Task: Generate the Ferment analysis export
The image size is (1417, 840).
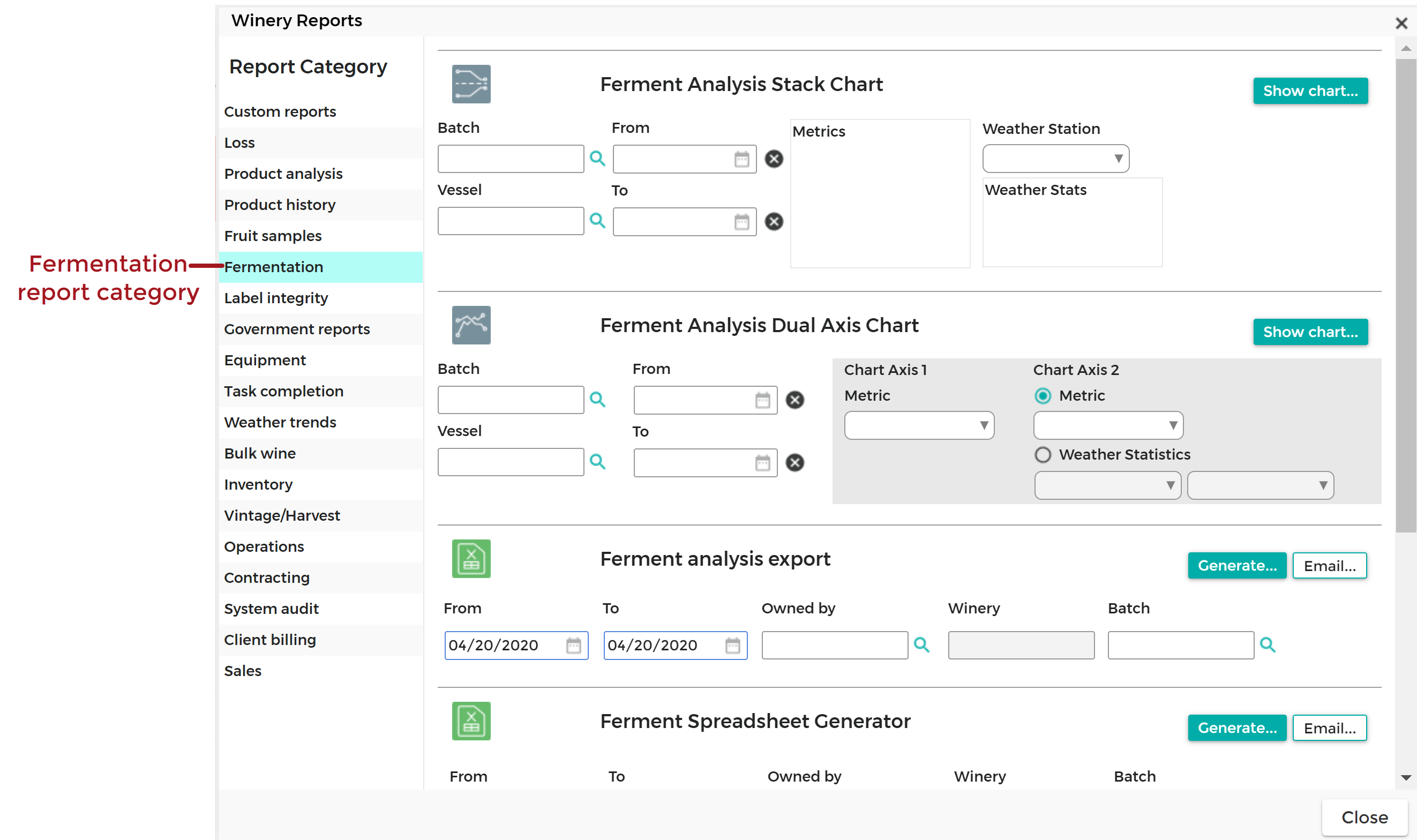Action: pos(1237,566)
